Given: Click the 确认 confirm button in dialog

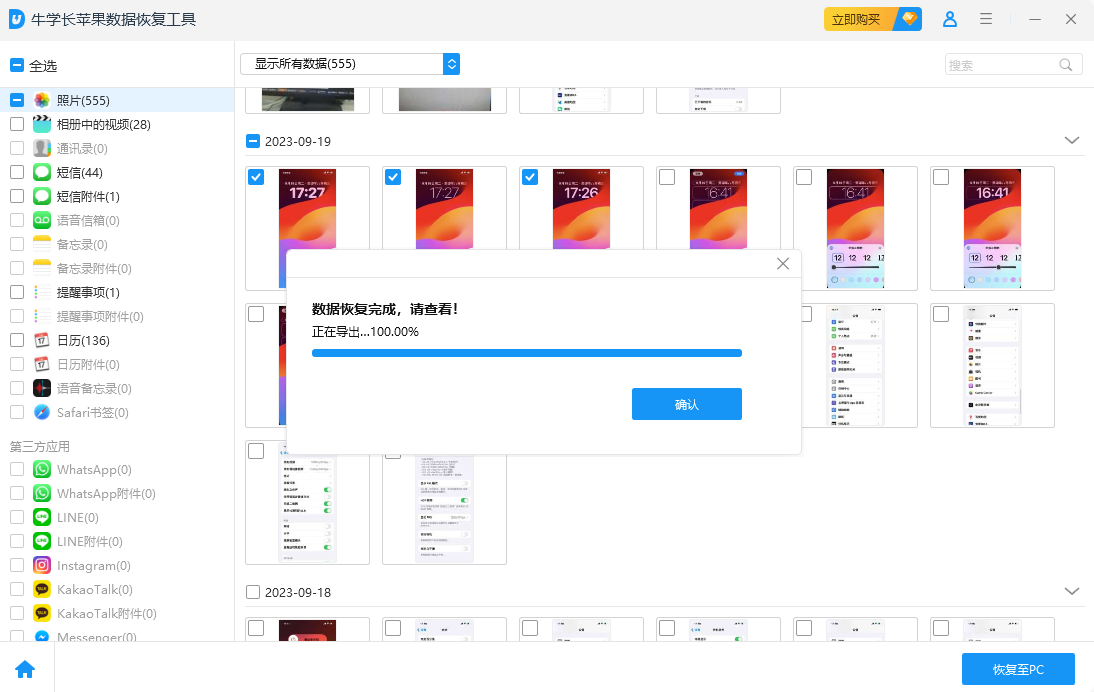Looking at the screenshot, I should pyautogui.click(x=686, y=404).
